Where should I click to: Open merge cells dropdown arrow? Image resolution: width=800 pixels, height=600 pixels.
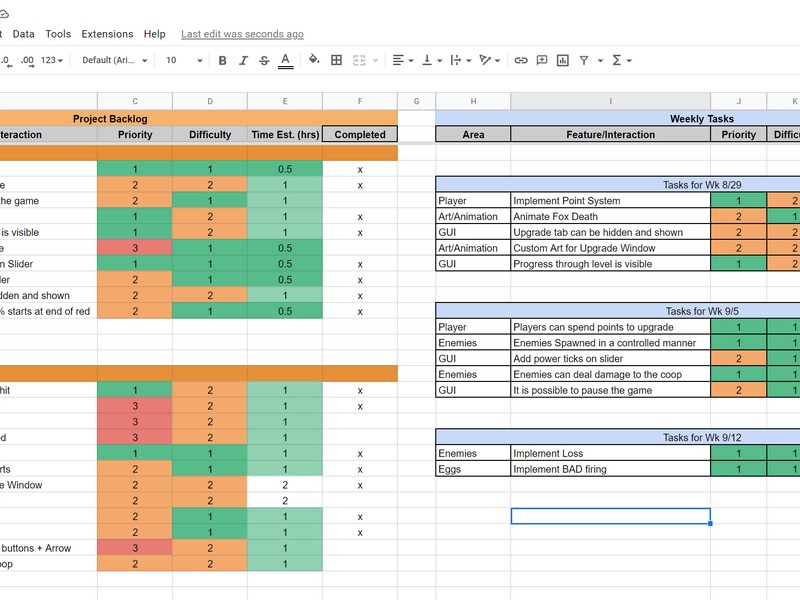(x=376, y=61)
